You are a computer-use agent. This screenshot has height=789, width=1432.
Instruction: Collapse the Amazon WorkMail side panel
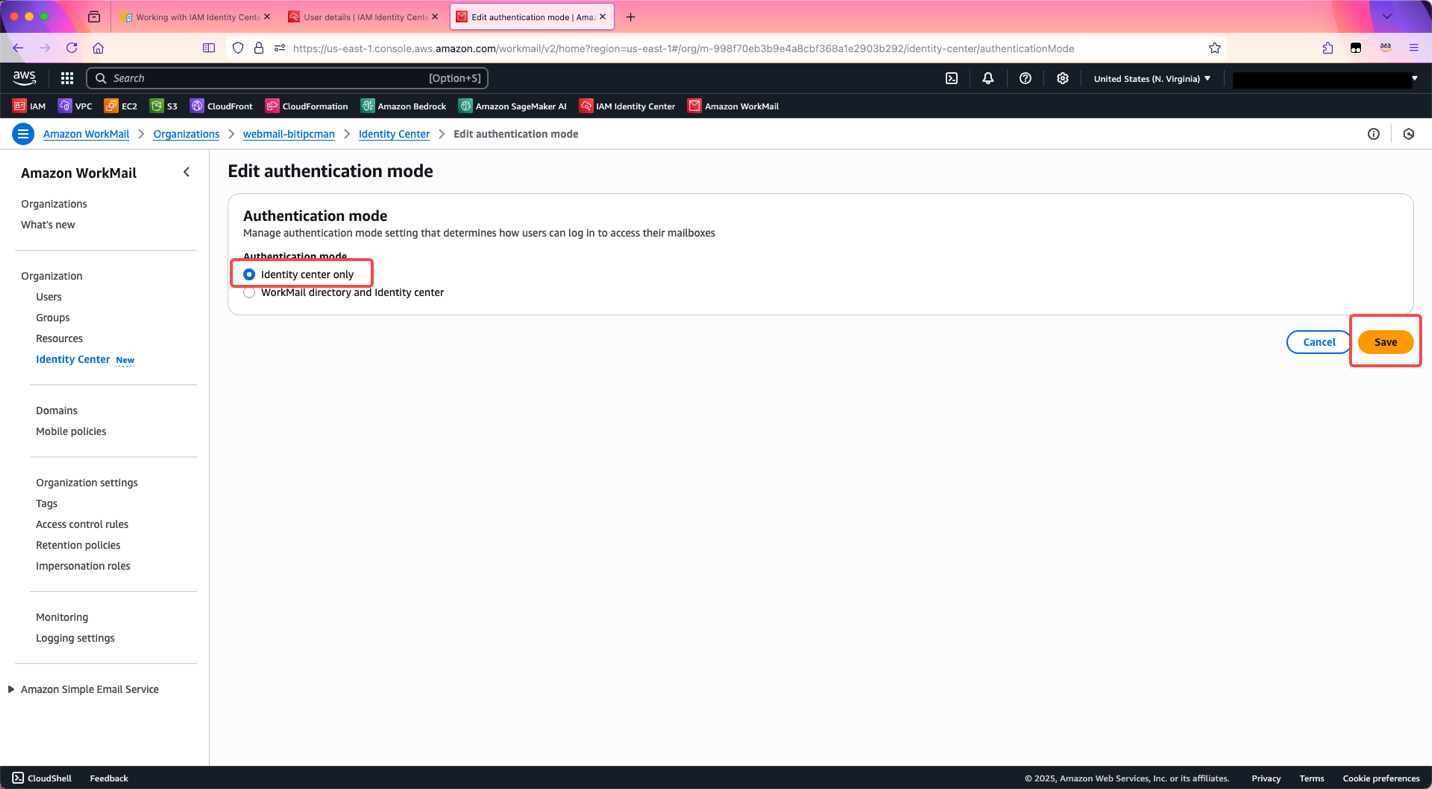(x=186, y=172)
